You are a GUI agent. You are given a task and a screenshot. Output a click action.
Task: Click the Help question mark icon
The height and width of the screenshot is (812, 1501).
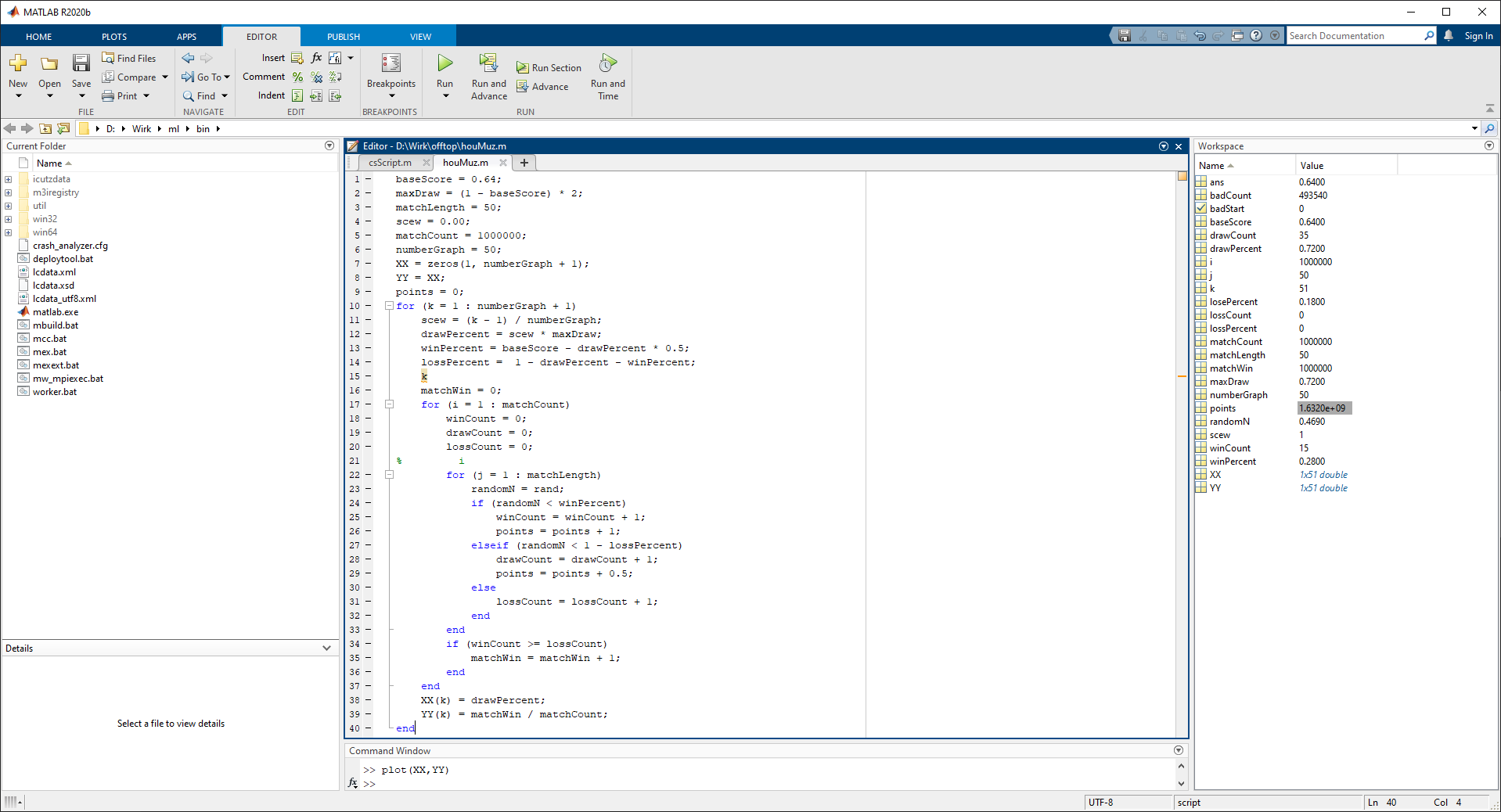click(1256, 36)
